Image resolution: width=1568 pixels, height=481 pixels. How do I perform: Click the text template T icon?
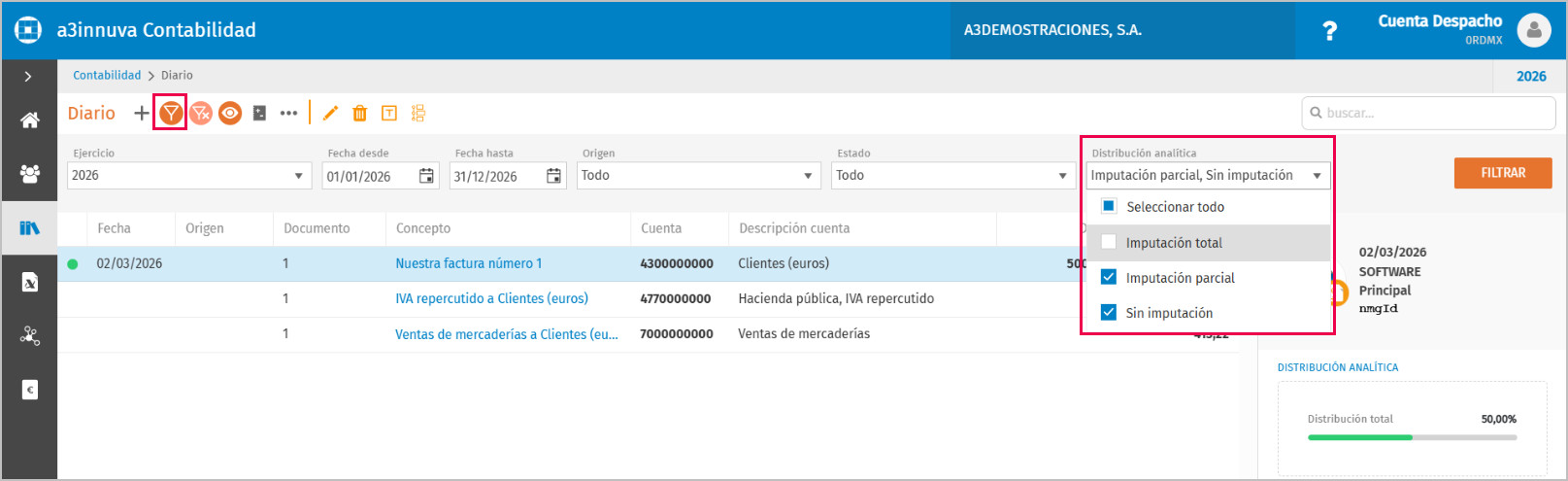pos(389,113)
